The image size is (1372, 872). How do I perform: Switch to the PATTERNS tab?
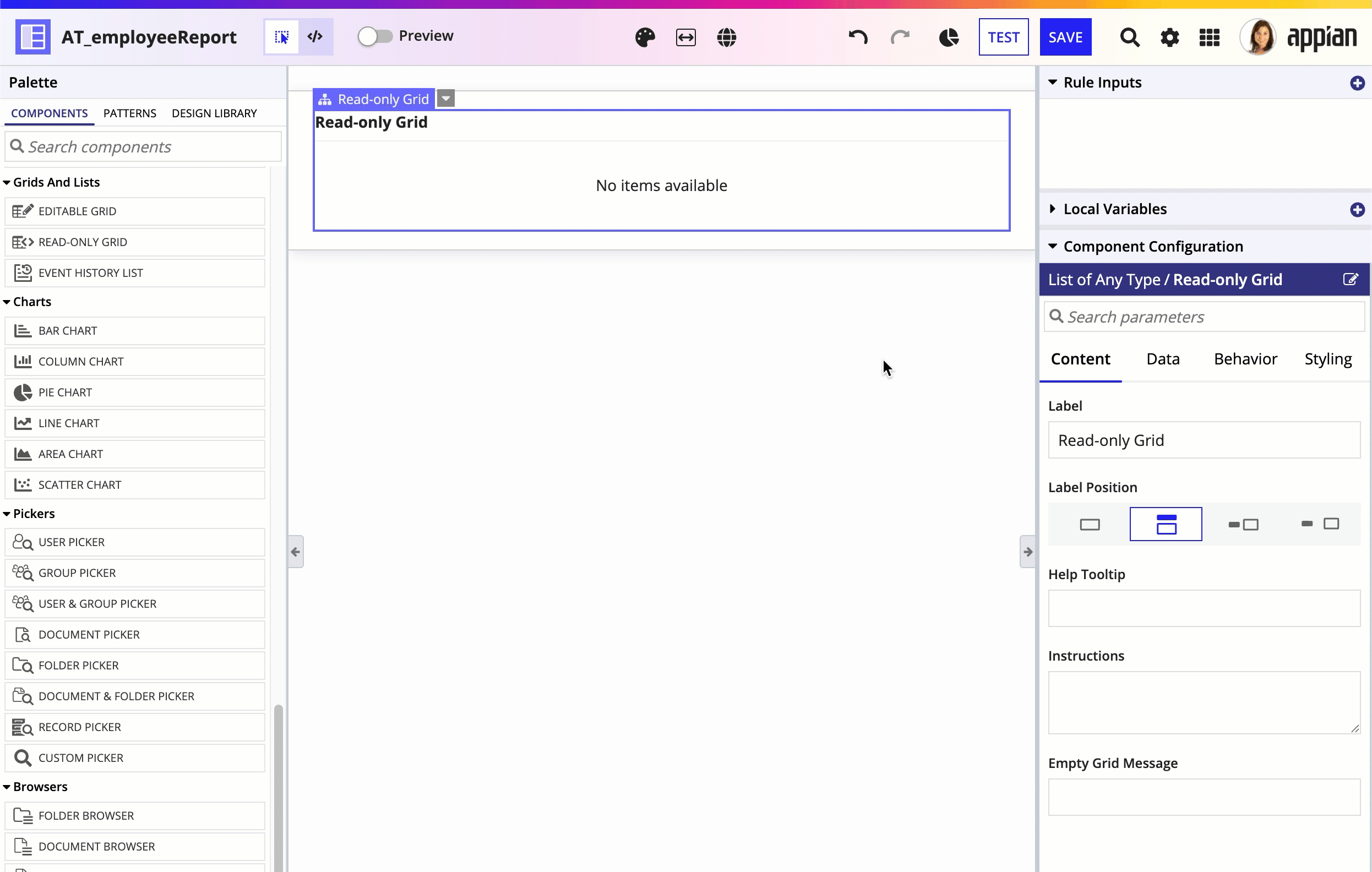coord(129,113)
